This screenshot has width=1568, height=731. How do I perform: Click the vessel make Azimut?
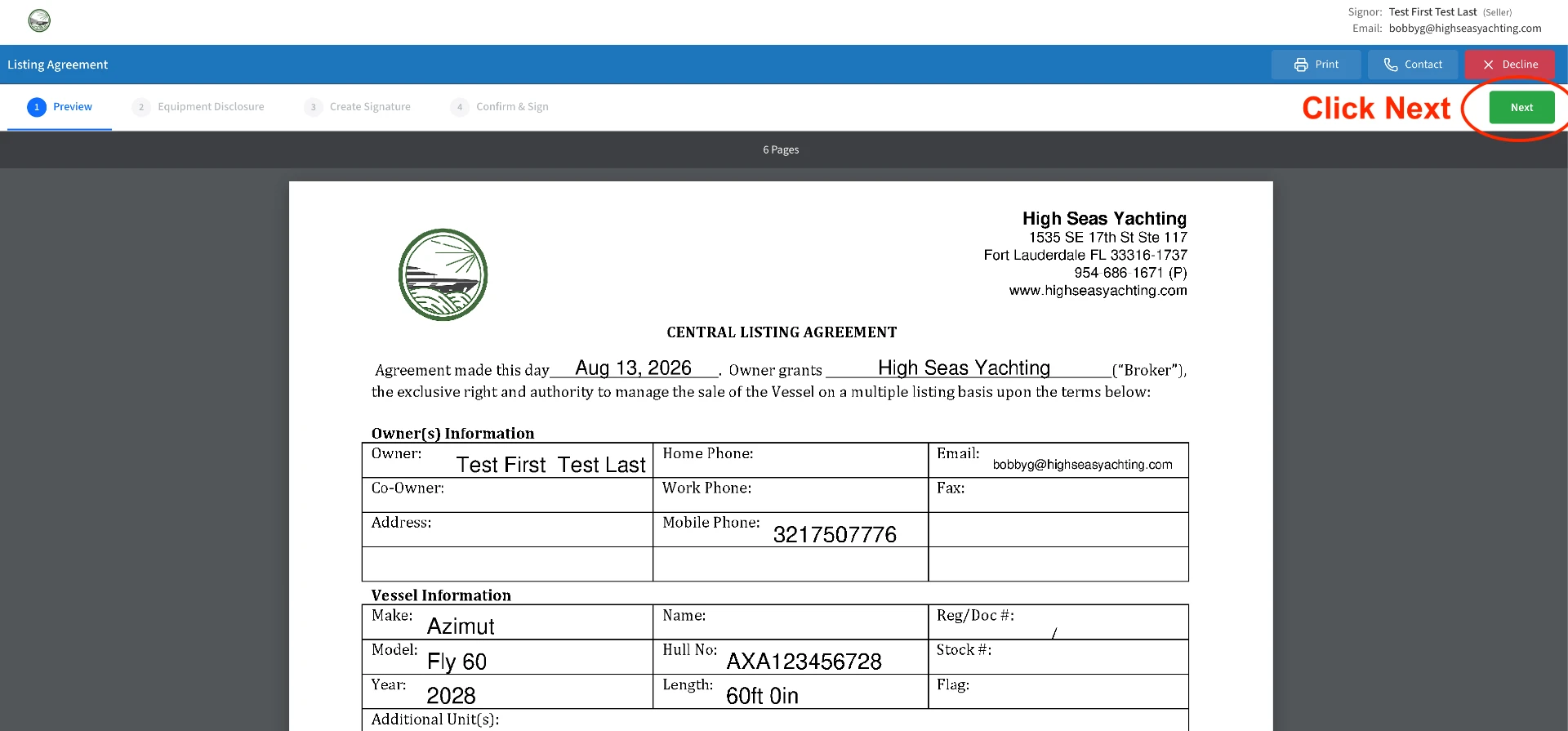click(461, 626)
